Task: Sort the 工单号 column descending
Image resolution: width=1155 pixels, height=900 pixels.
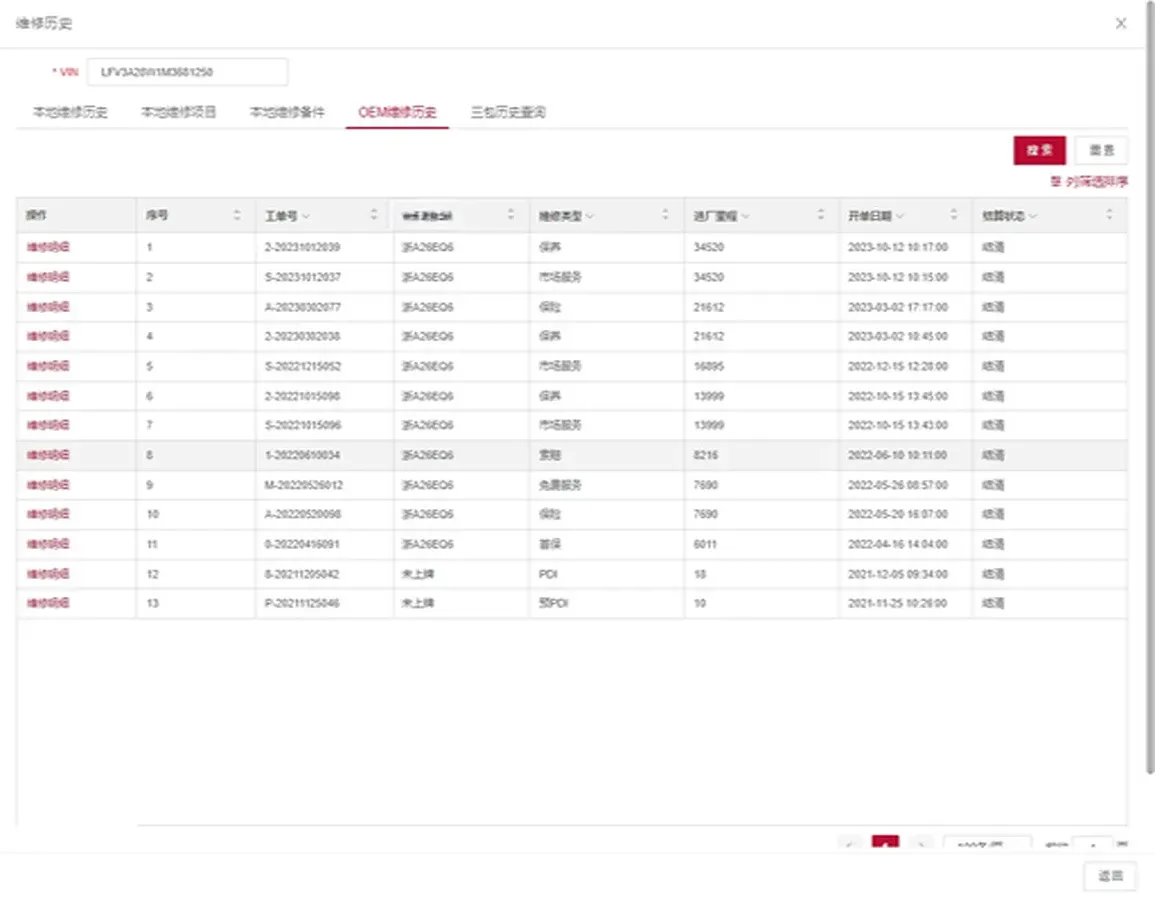Action: [374, 218]
